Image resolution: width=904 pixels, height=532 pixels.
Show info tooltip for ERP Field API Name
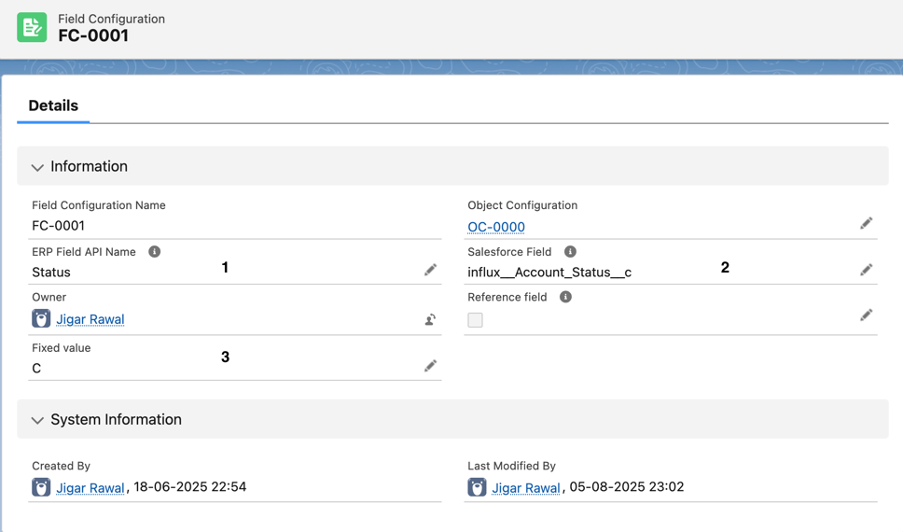tap(155, 251)
